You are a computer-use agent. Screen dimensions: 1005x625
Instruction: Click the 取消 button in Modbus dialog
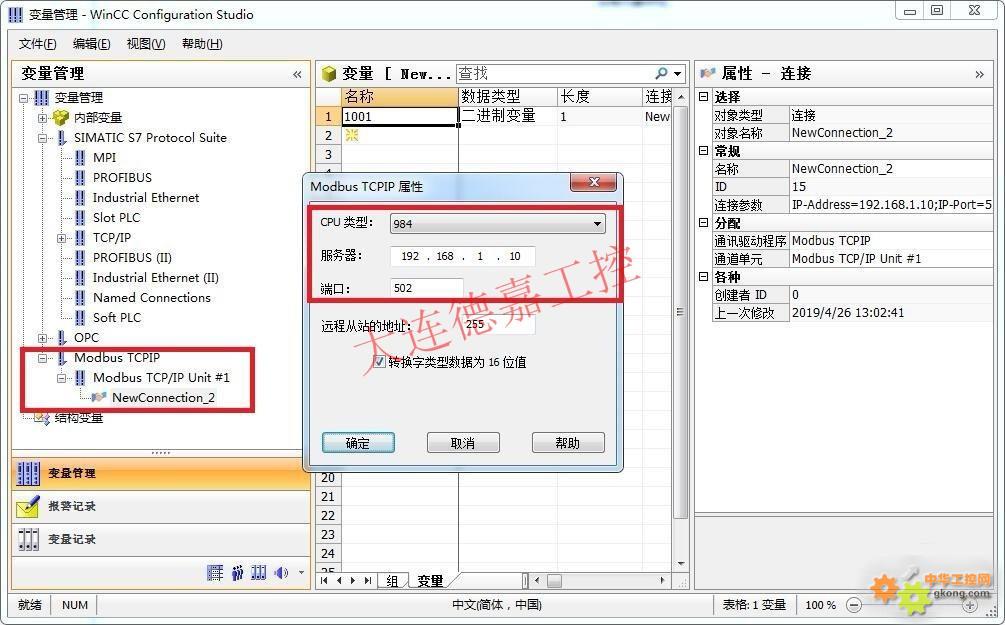tap(462, 443)
